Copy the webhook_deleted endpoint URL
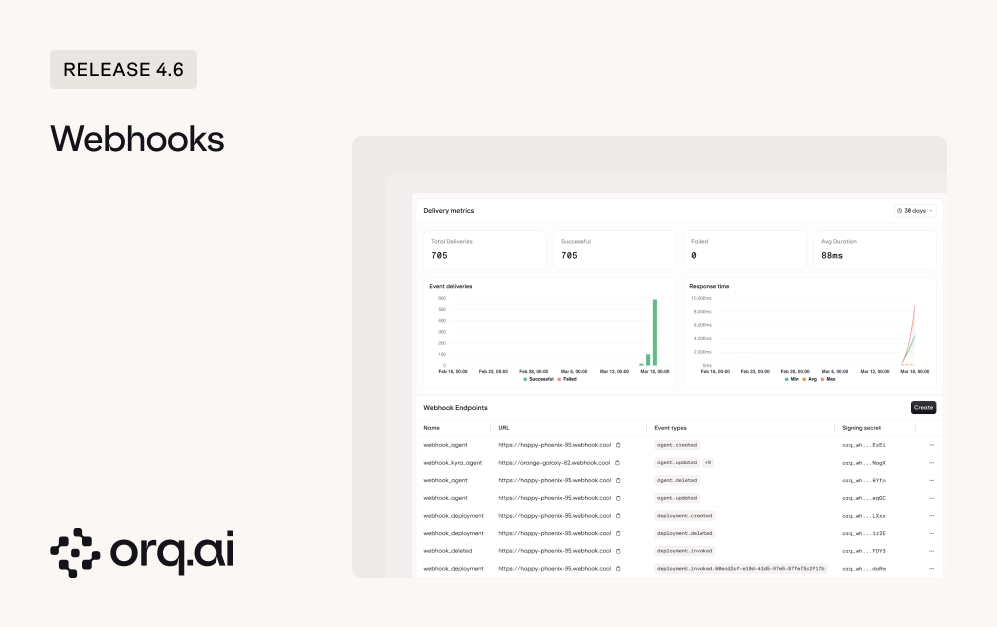This screenshot has width=997, height=627. (619, 551)
